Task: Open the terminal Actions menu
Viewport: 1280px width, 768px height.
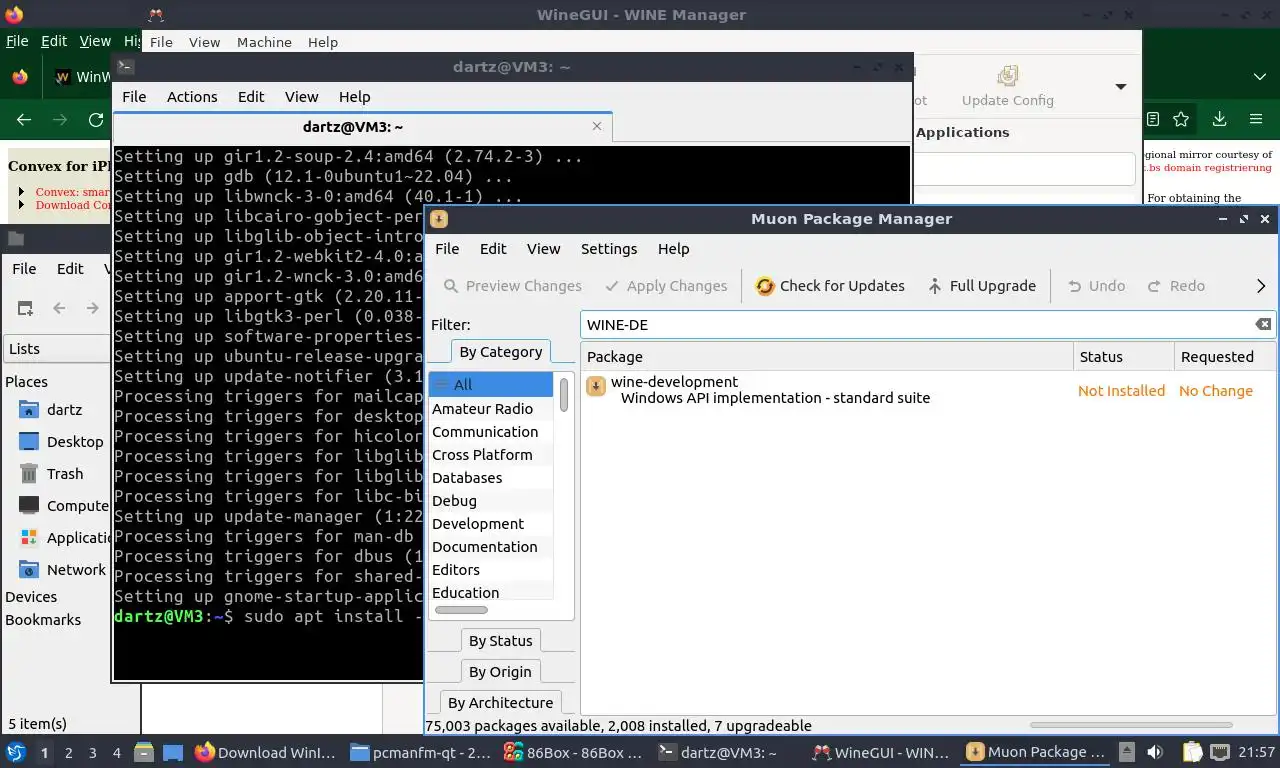Action: 192,97
